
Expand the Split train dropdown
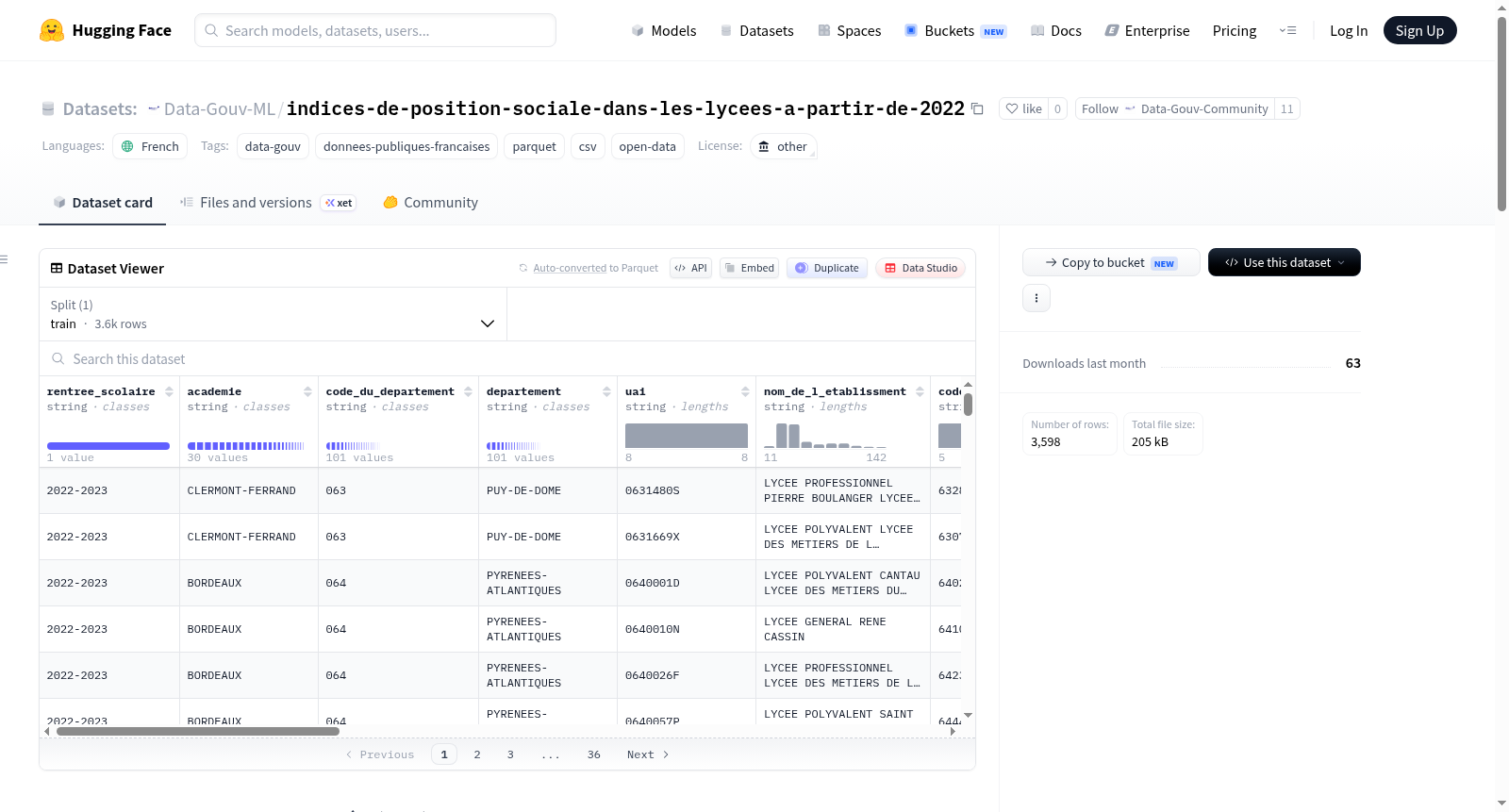273,314
